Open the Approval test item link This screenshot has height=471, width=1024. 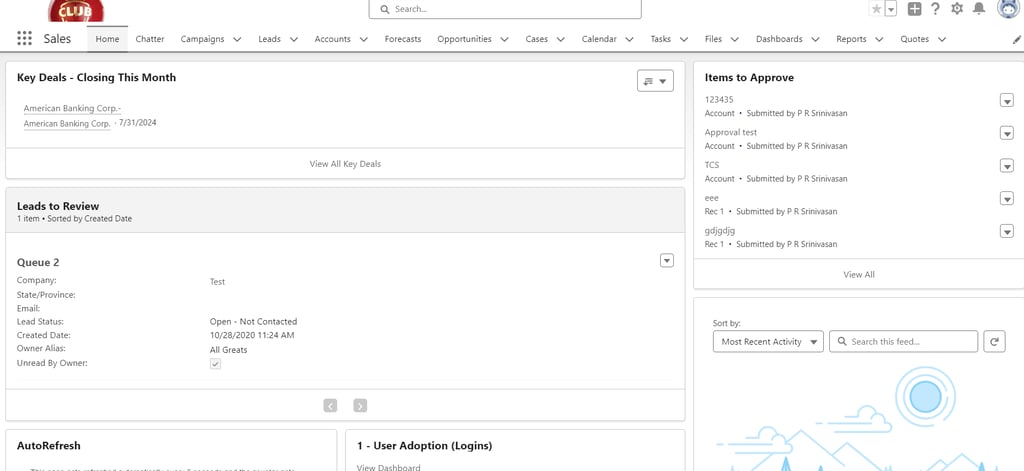click(x=730, y=132)
